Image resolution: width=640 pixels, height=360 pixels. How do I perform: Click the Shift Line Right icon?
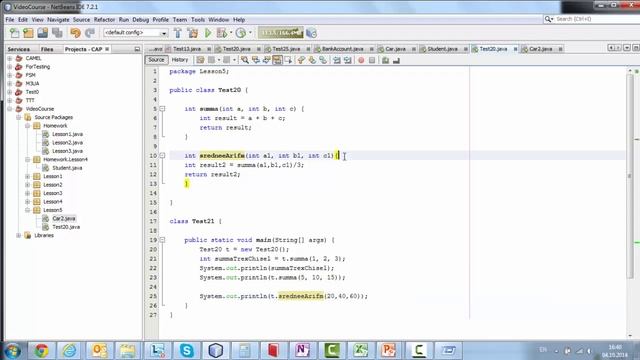(x=348, y=60)
